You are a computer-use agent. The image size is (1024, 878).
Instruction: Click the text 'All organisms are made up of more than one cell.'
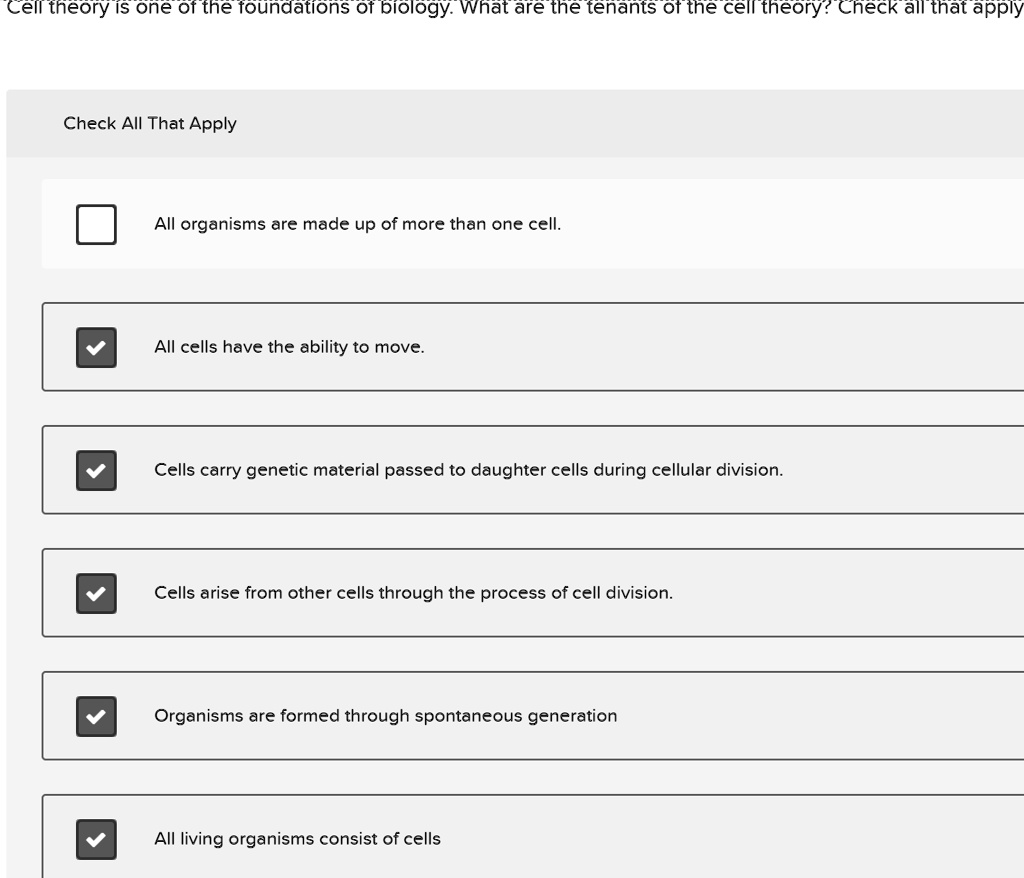click(357, 224)
